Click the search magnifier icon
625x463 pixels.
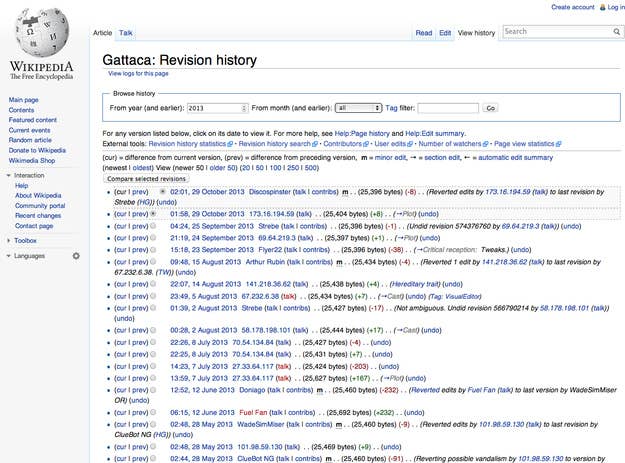(616, 31)
